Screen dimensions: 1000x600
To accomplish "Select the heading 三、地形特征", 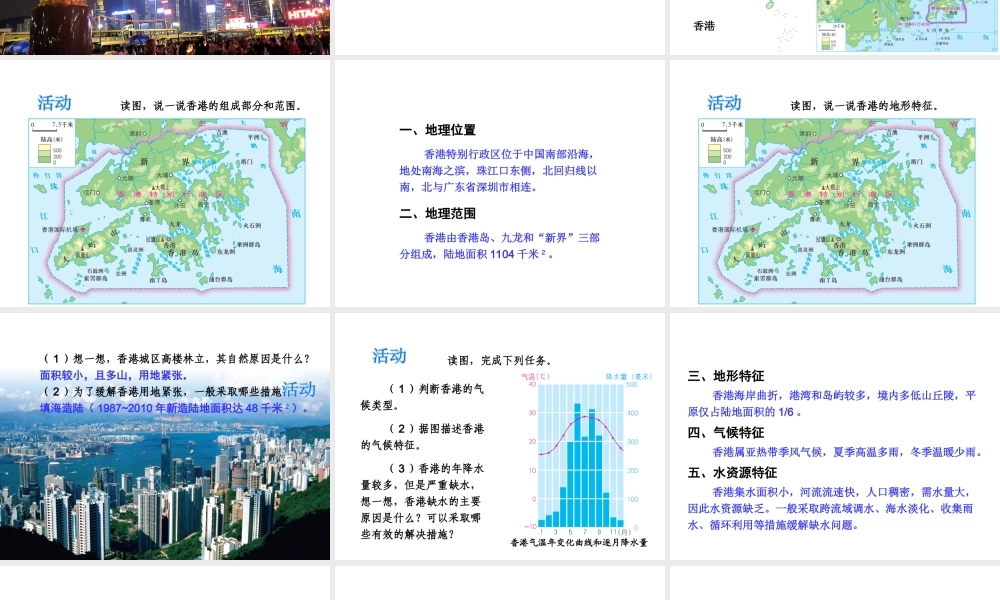I will pos(726,376).
